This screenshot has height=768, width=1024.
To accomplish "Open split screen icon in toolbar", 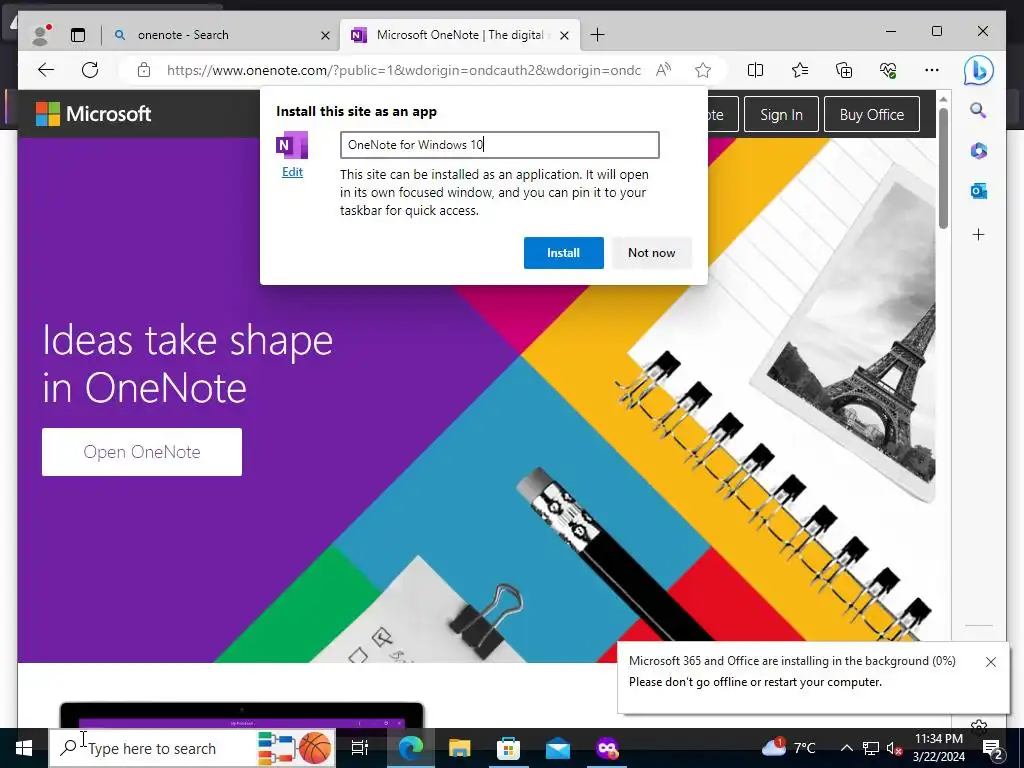I will tap(755, 70).
